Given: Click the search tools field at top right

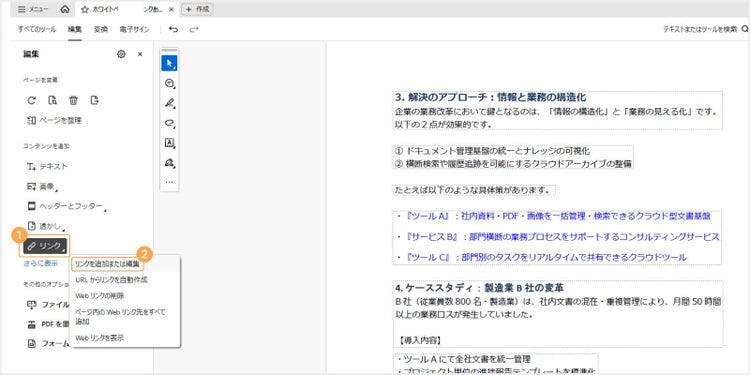Looking at the screenshot, I should 706,29.
